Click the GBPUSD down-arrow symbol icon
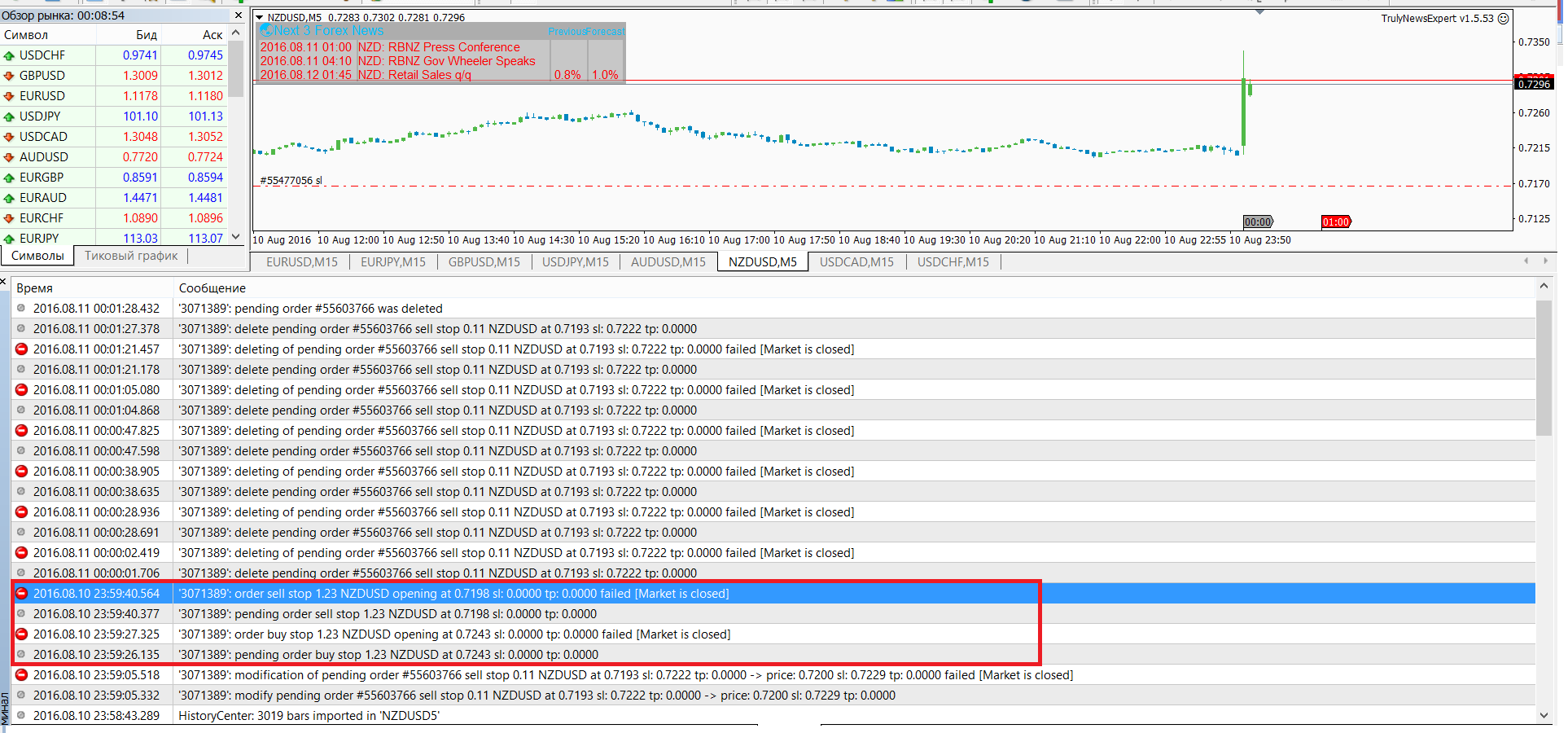Image resolution: width=1568 pixels, height=733 pixels. point(9,76)
